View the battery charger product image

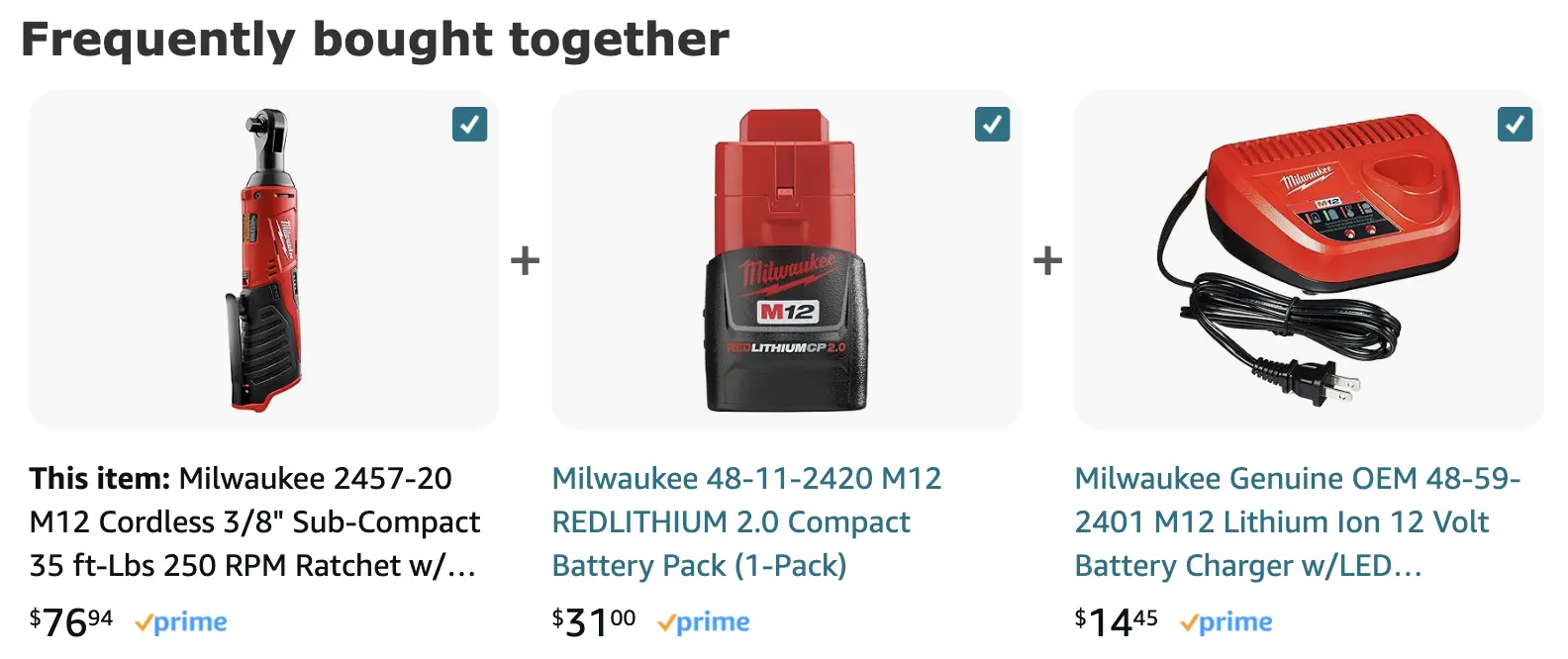pyautogui.click(x=1308, y=259)
